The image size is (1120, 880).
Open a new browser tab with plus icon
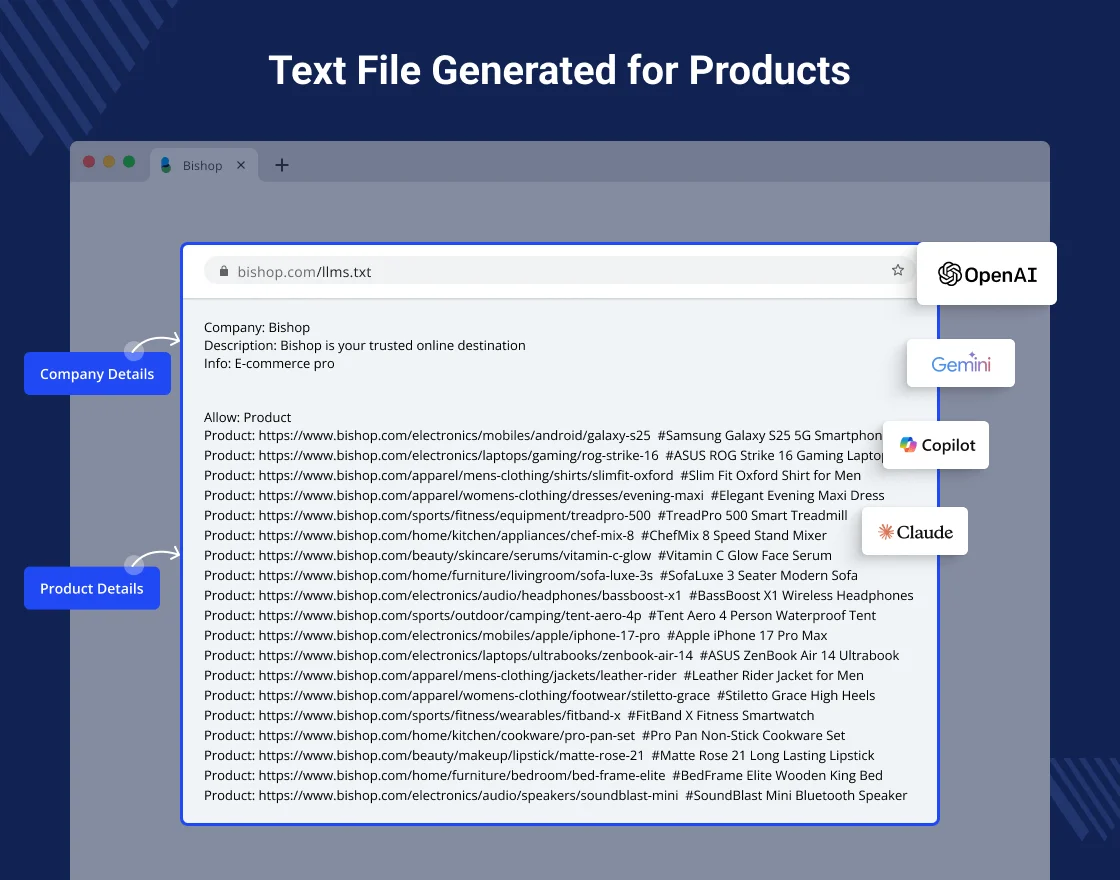pos(282,165)
